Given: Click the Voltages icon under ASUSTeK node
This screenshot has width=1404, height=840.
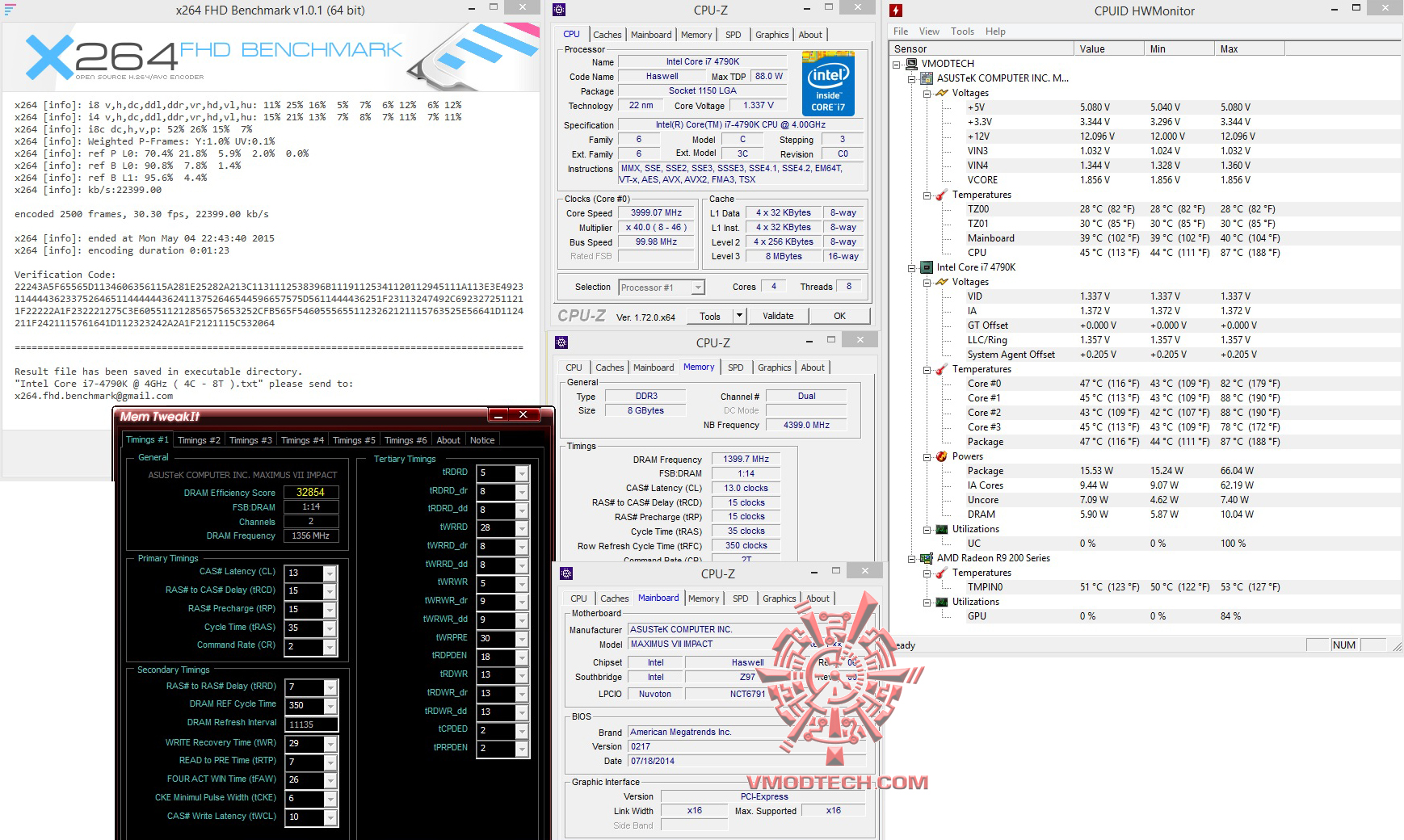Looking at the screenshot, I should pyautogui.click(x=941, y=93).
